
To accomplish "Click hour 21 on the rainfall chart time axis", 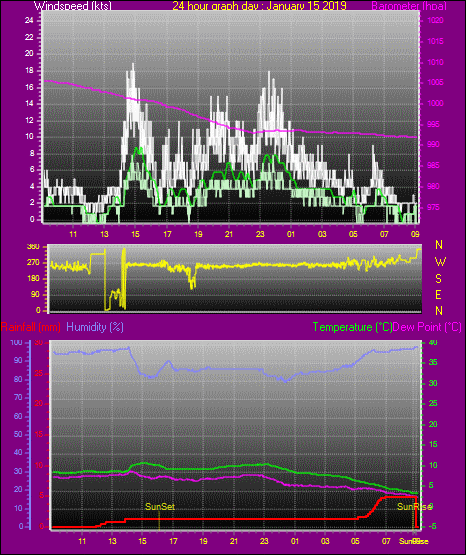I will pos(234,541).
